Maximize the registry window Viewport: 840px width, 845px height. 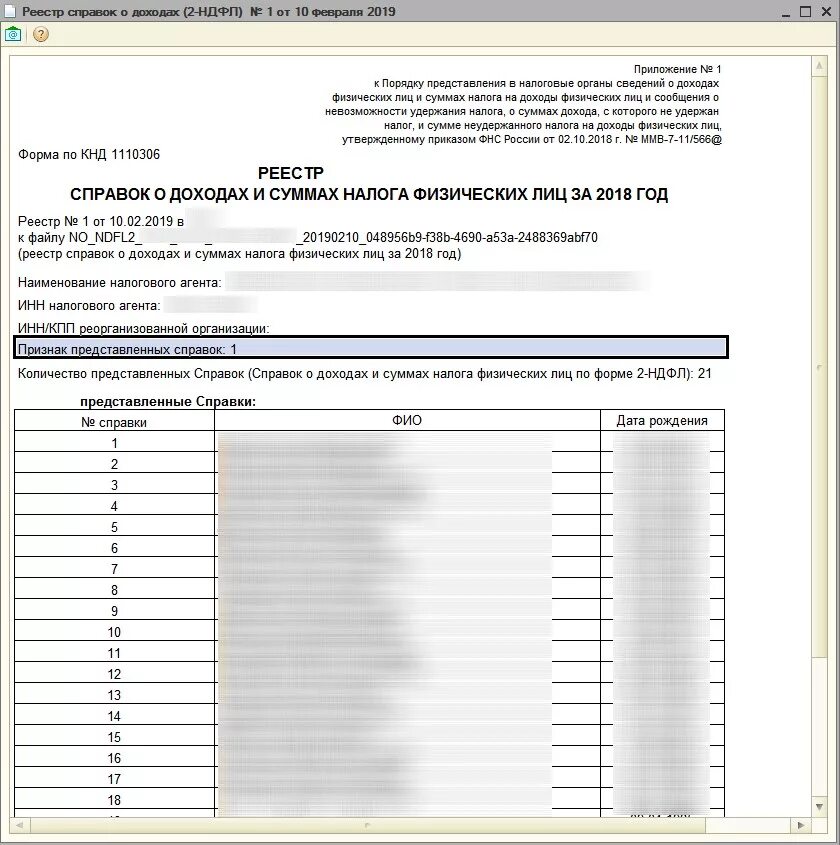pos(806,11)
